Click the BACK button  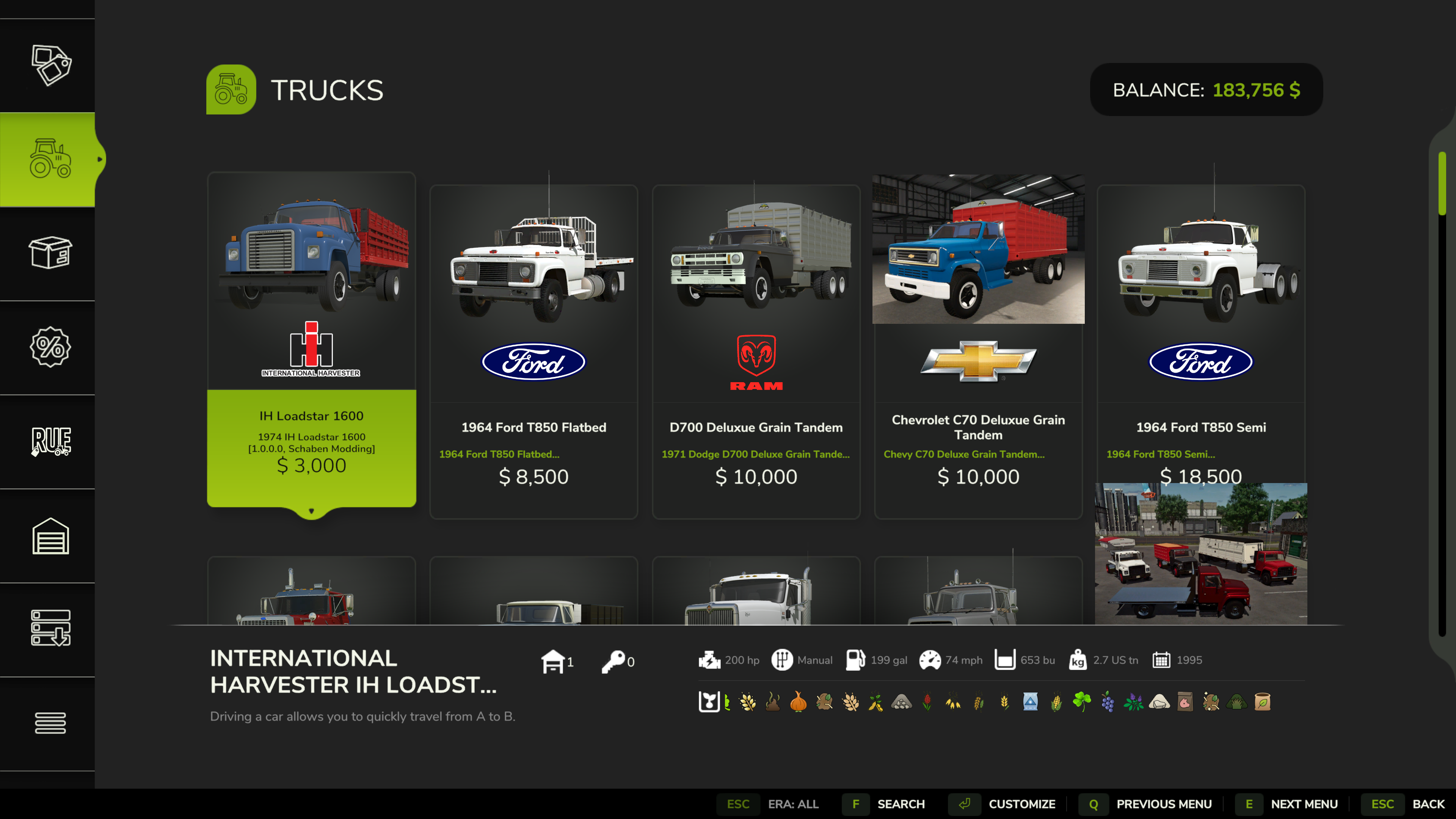[1403, 804]
